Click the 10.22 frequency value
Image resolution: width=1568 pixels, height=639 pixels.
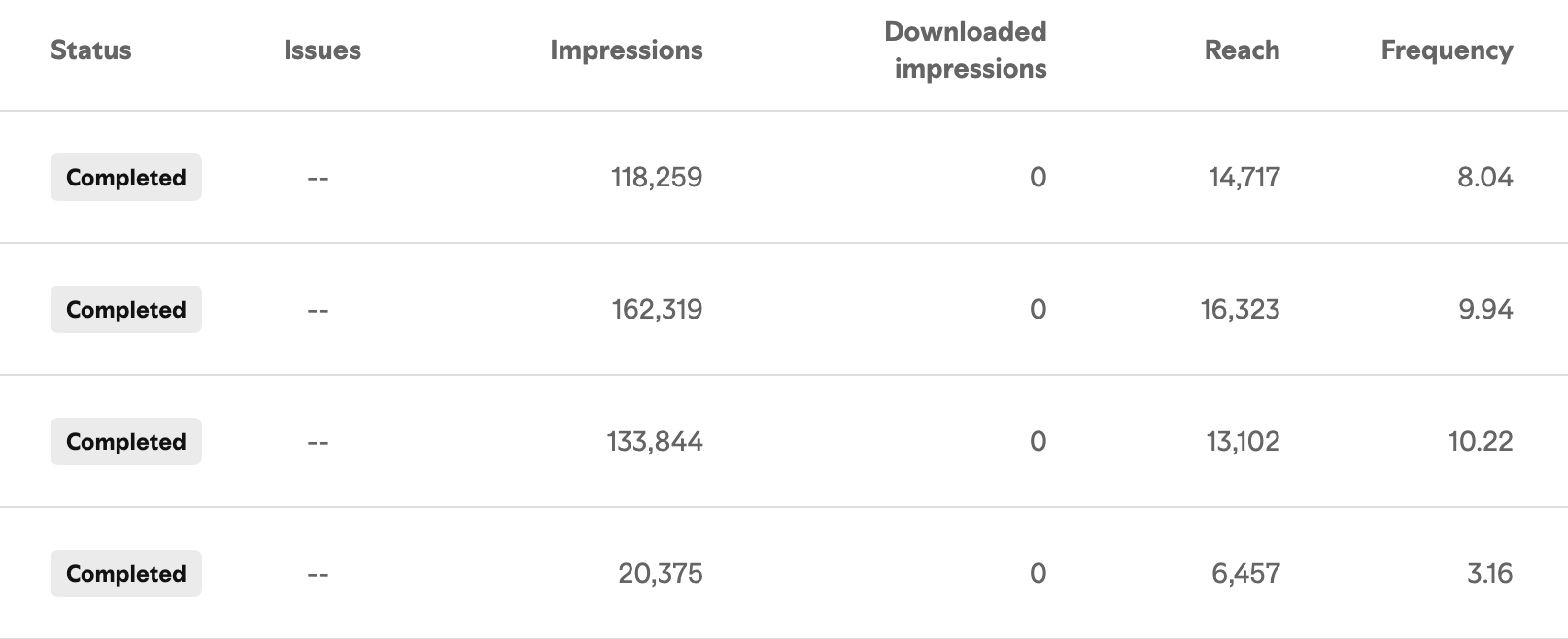pos(1481,442)
